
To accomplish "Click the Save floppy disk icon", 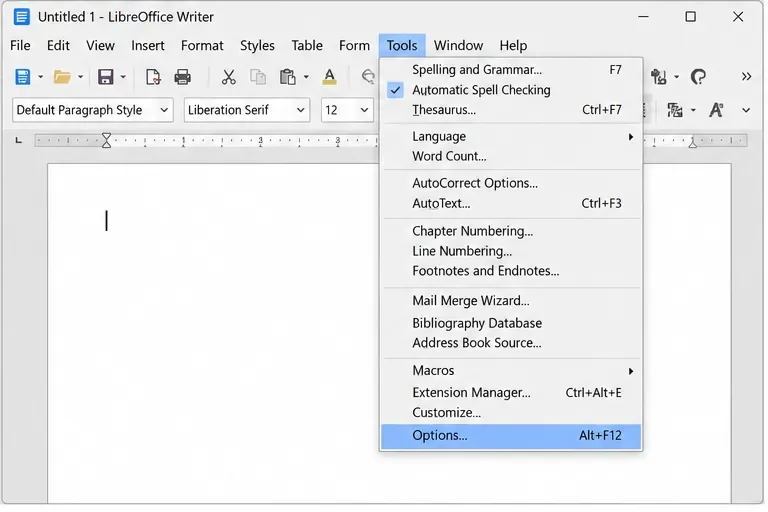I will [105, 77].
